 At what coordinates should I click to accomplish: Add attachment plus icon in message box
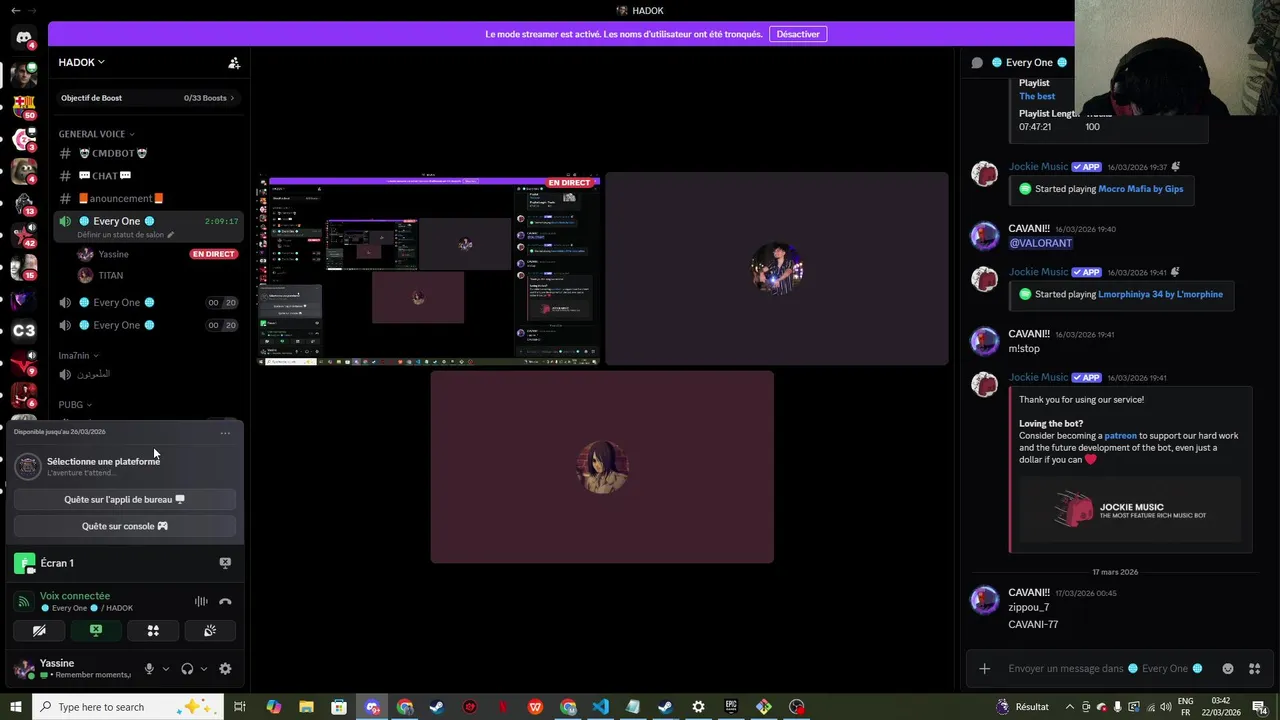pos(985,668)
